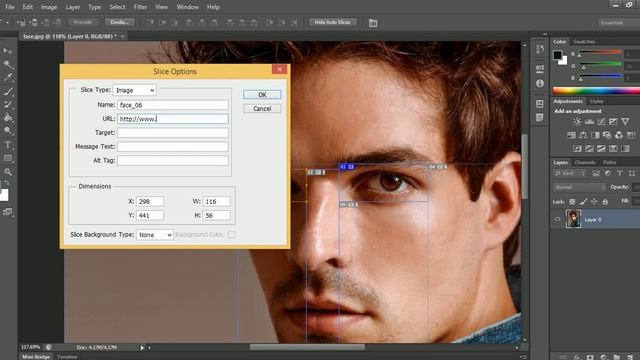Add a Color Balance adjustment
Image resolution: width=640 pixels, height=360 pixels.
[x=583, y=135]
